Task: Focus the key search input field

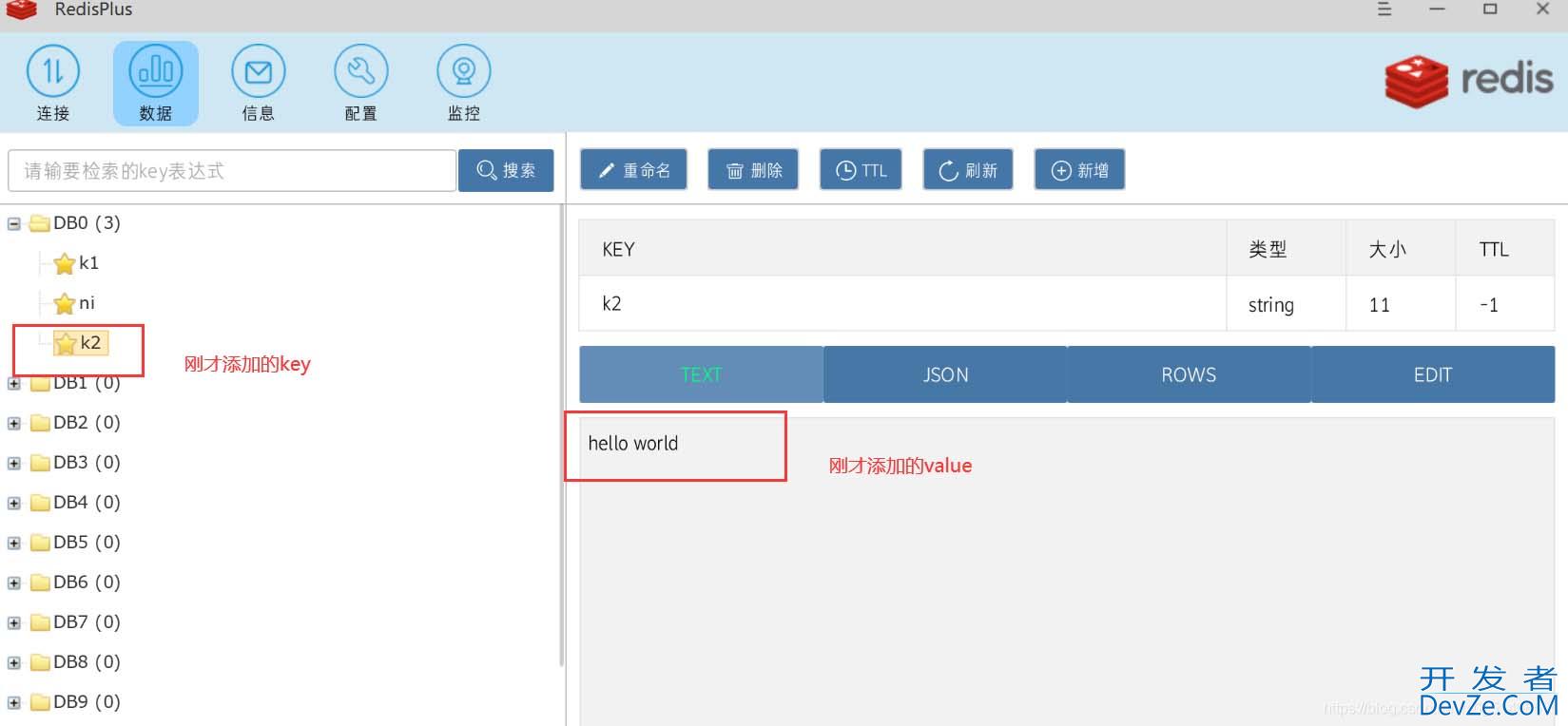Action: click(x=232, y=170)
